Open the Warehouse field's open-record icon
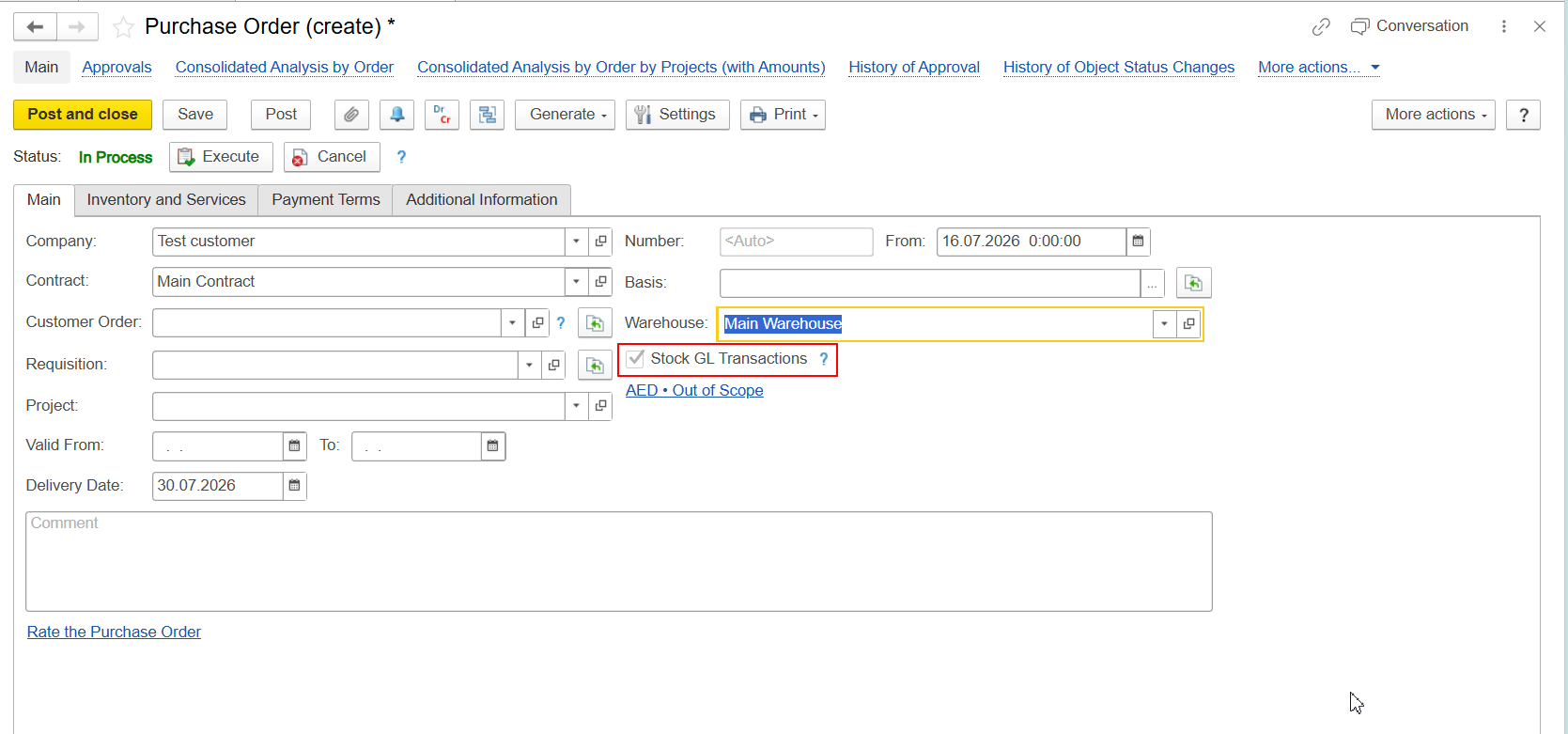Screen dimensions: 1568x734 point(1188,323)
